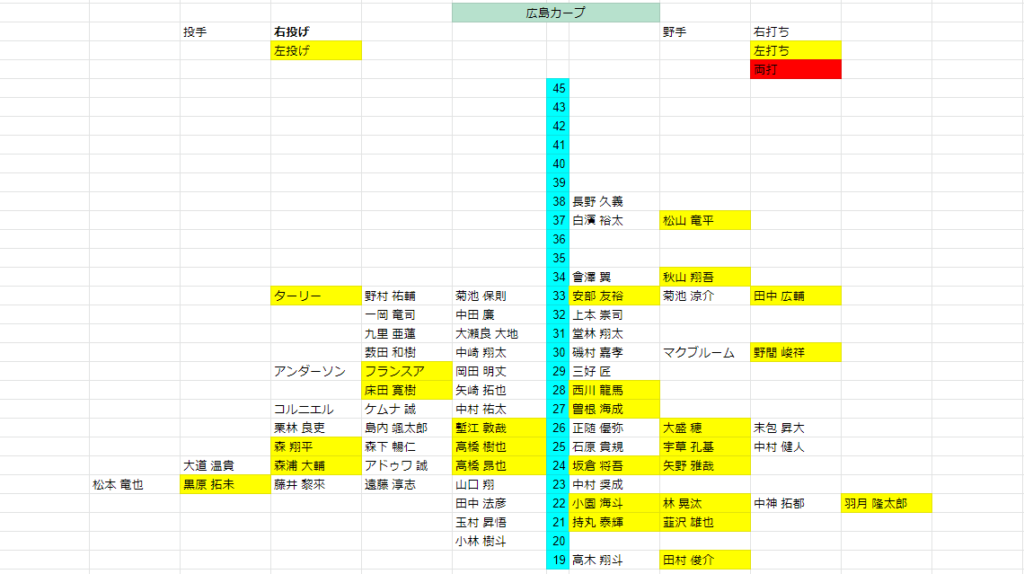This screenshot has height=574, width=1024.
Task: Select the 黒原 拓未 cell
Action: [x=225, y=485]
